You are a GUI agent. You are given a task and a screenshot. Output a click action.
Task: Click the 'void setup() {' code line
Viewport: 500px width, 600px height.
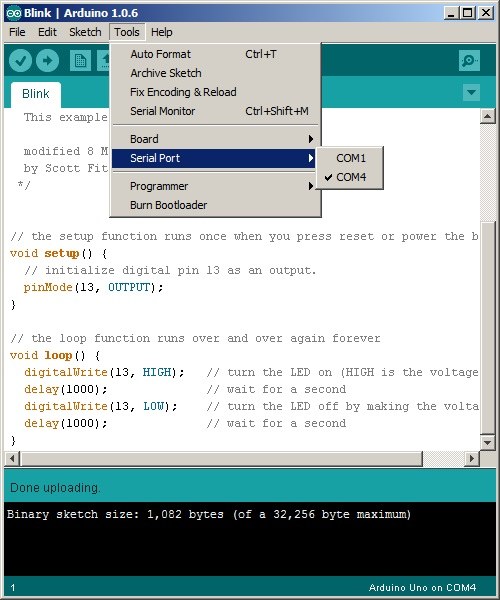point(59,253)
